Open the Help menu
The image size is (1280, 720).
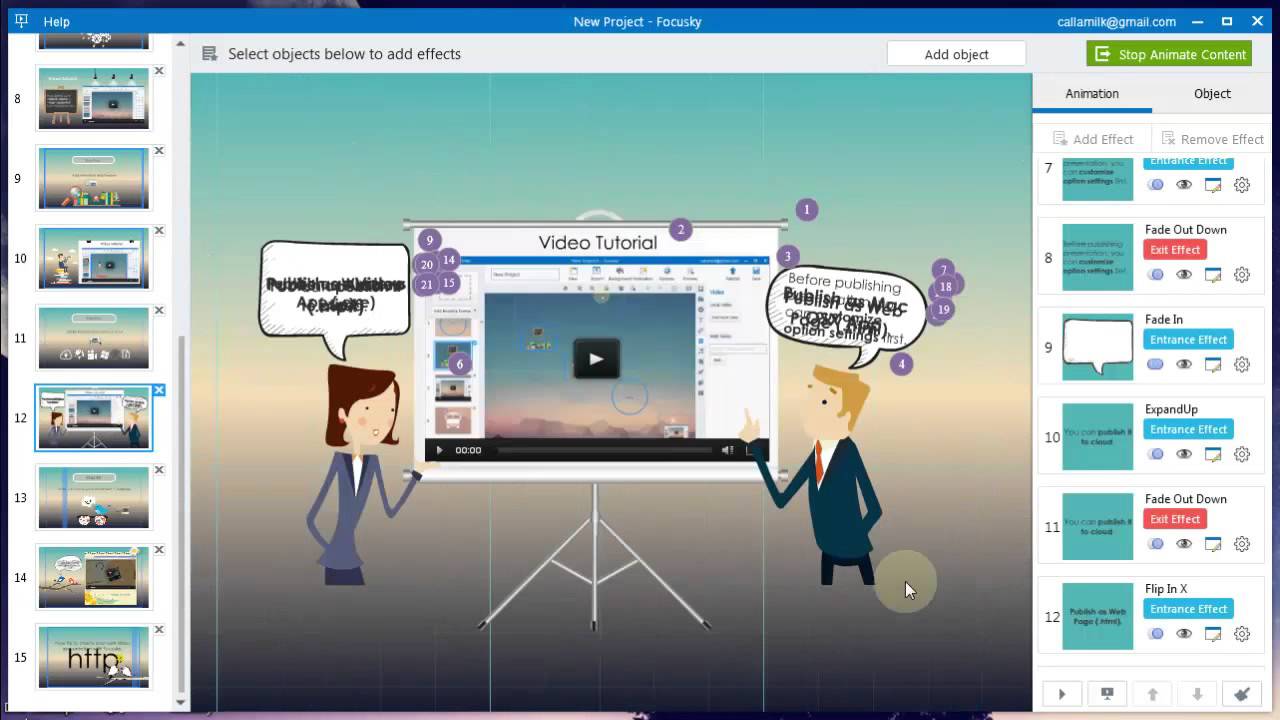click(x=57, y=21)
